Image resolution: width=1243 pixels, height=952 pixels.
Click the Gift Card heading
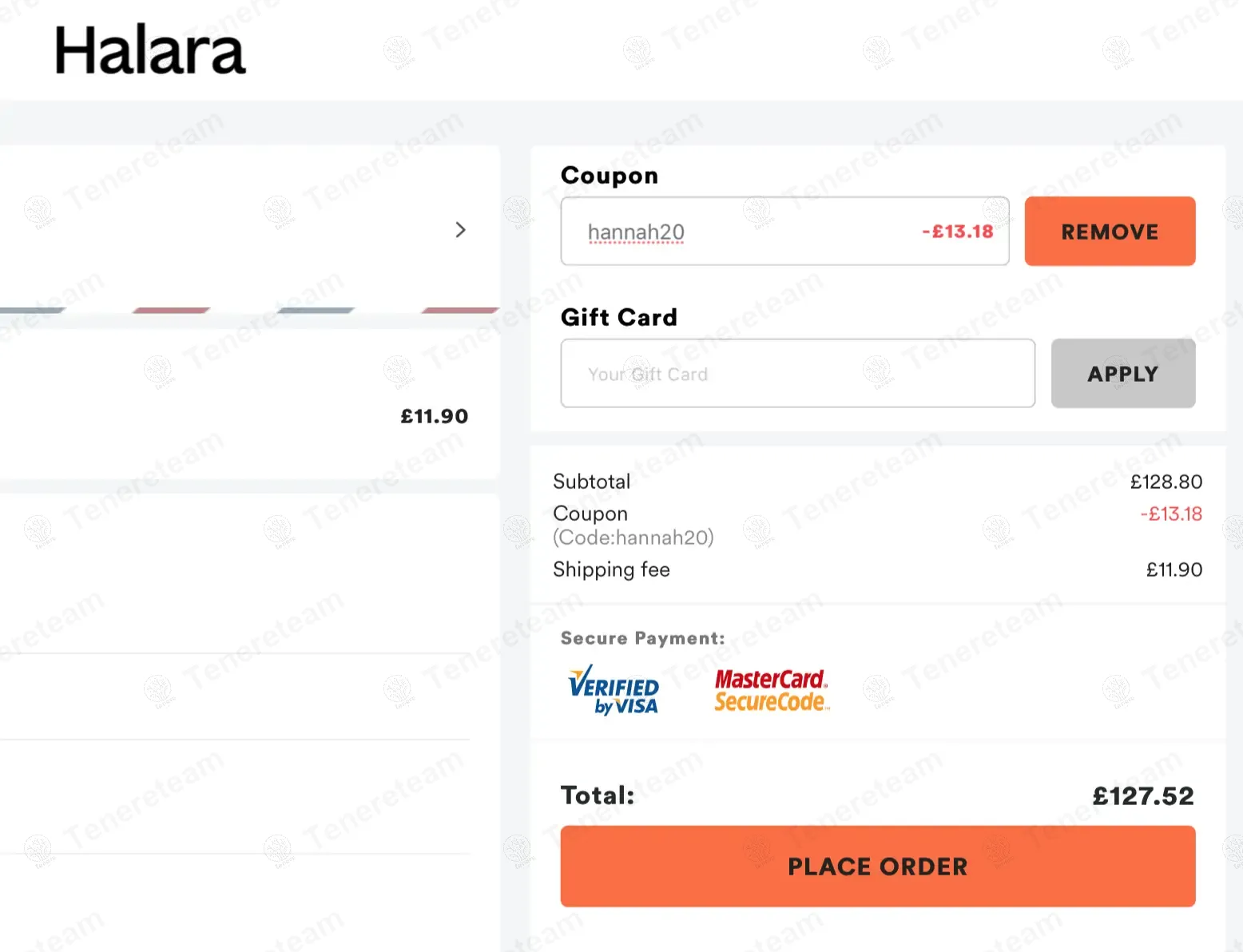pos(618,317)
